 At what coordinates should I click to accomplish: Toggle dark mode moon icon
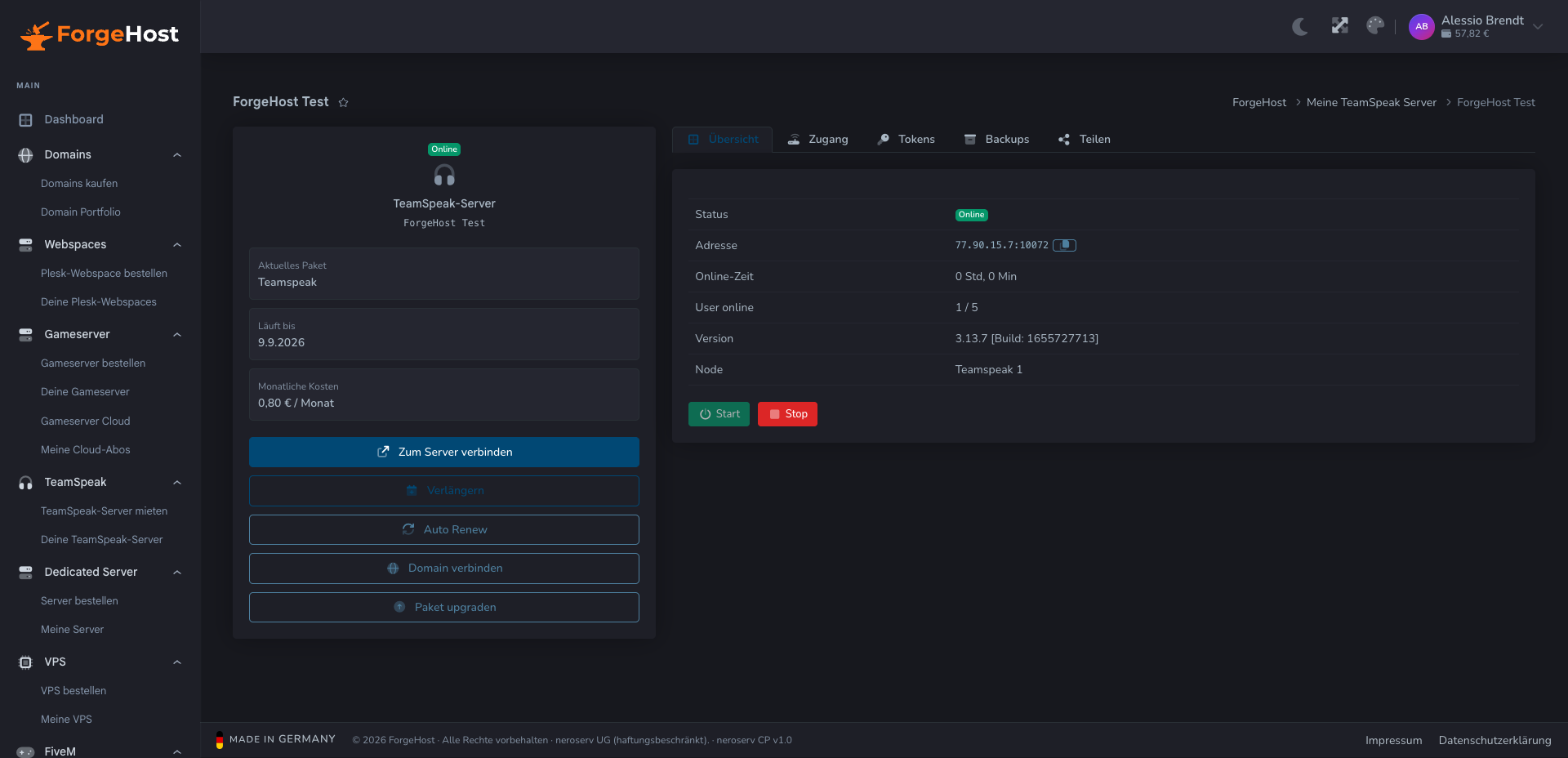coord(1300,26)
